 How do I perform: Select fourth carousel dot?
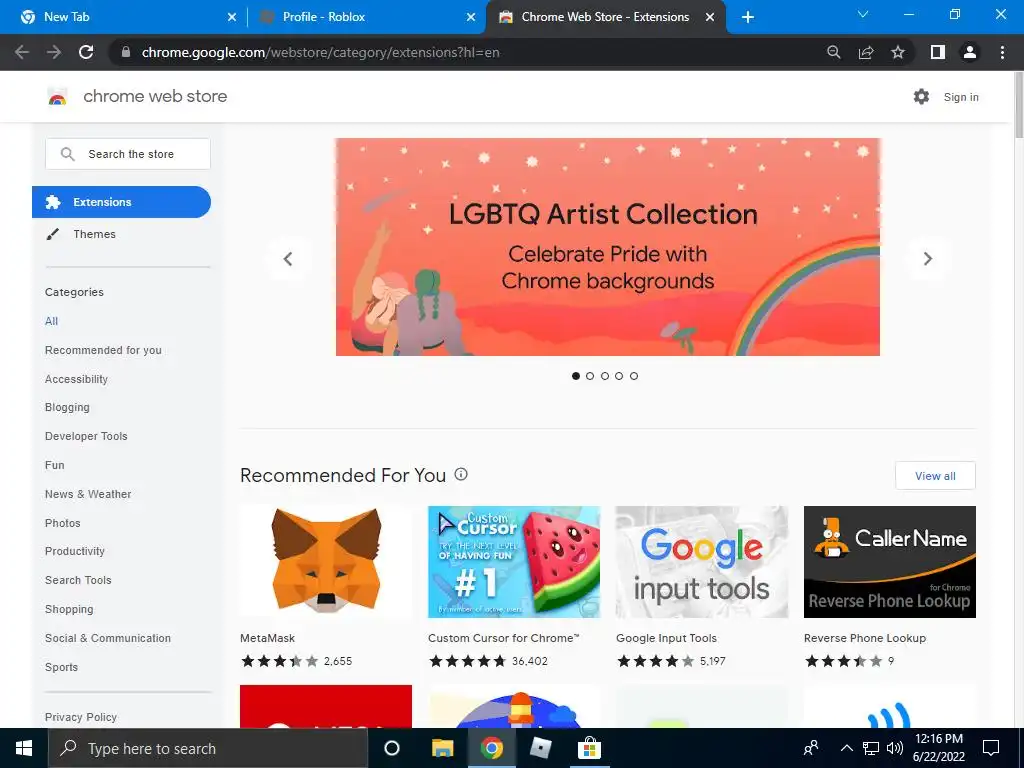coord(619,376)
